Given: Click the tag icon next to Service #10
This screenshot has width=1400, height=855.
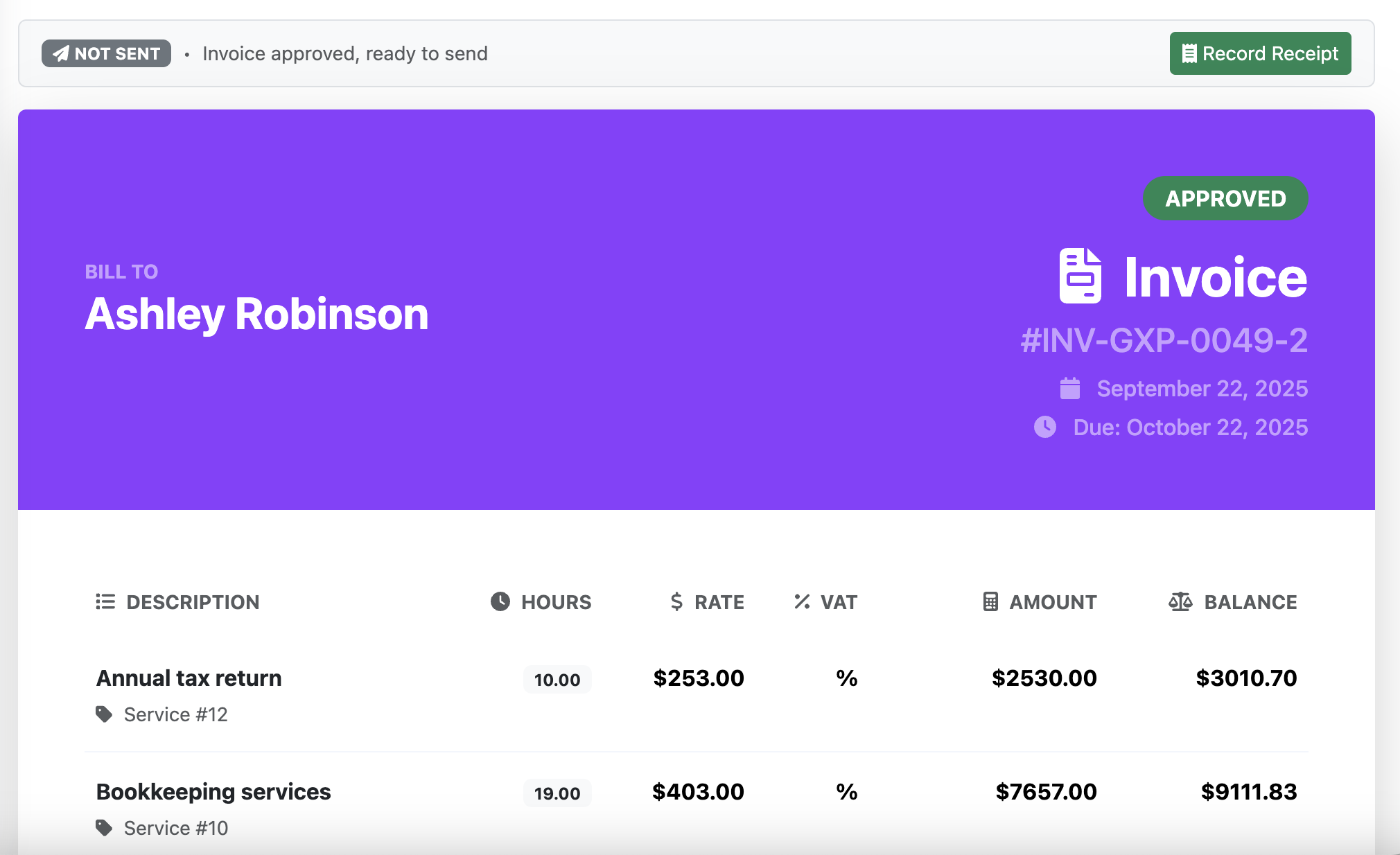Looking at the screenshot, I should pyautogui.click(x=104, y=828).
